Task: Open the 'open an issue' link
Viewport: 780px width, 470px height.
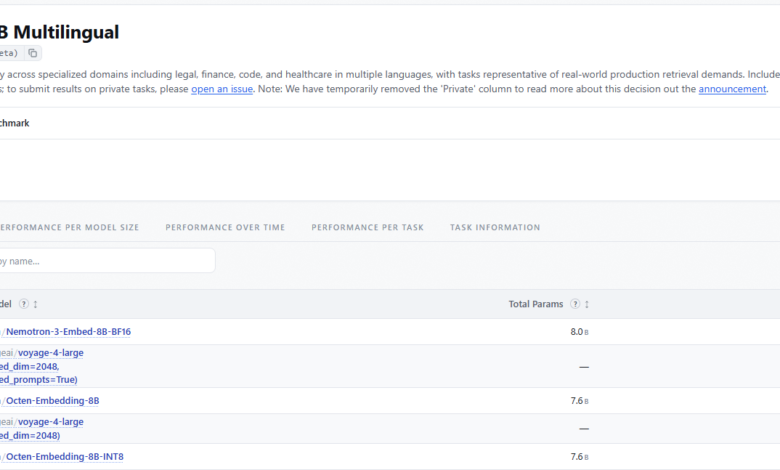Action: pyautogui.click(x=222, y=89)
